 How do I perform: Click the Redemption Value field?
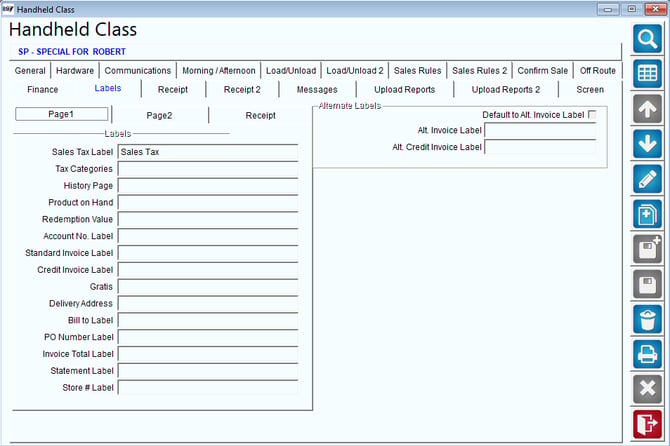pyautogui.click(x=208, y=219)
